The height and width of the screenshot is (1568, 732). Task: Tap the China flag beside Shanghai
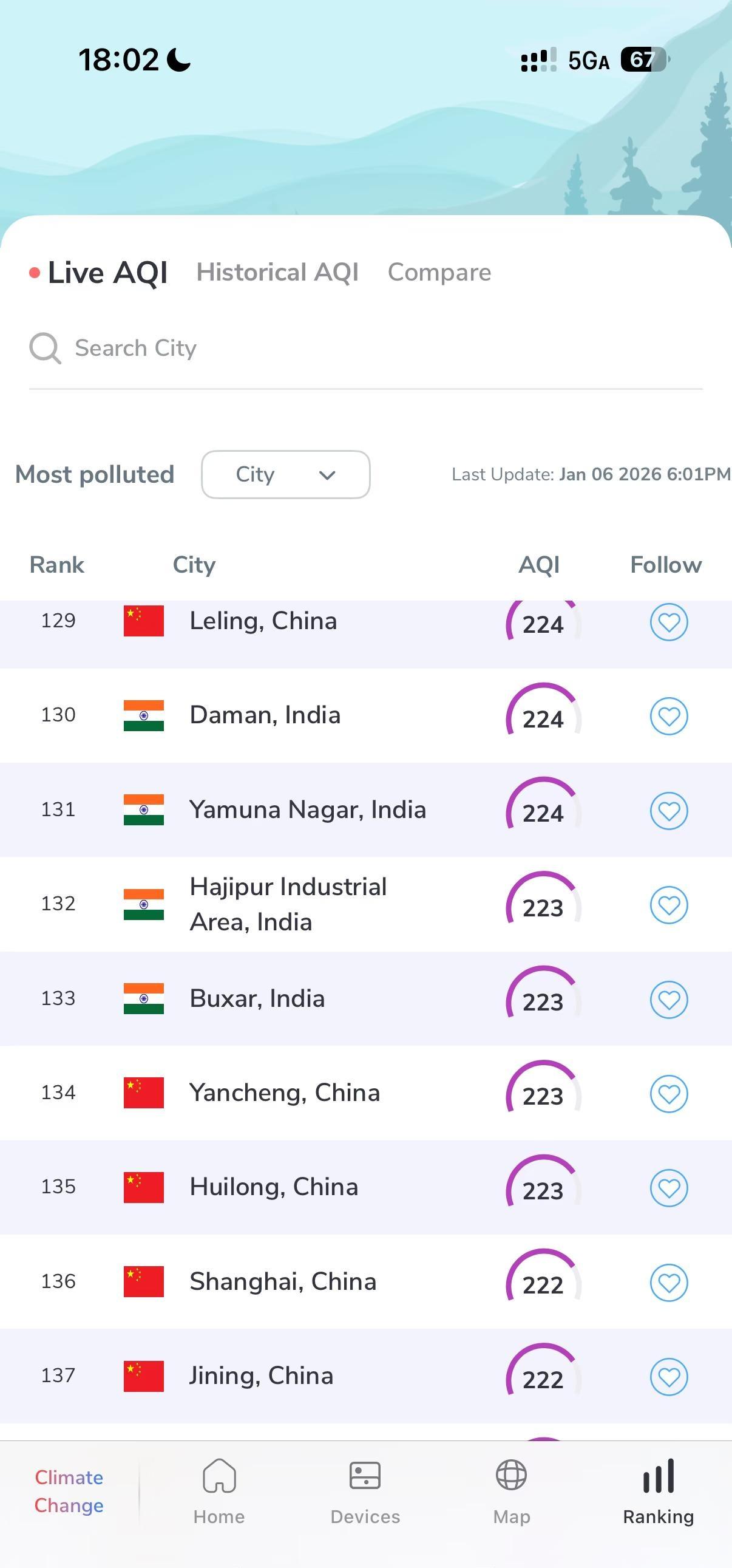tap(144, 1281)
